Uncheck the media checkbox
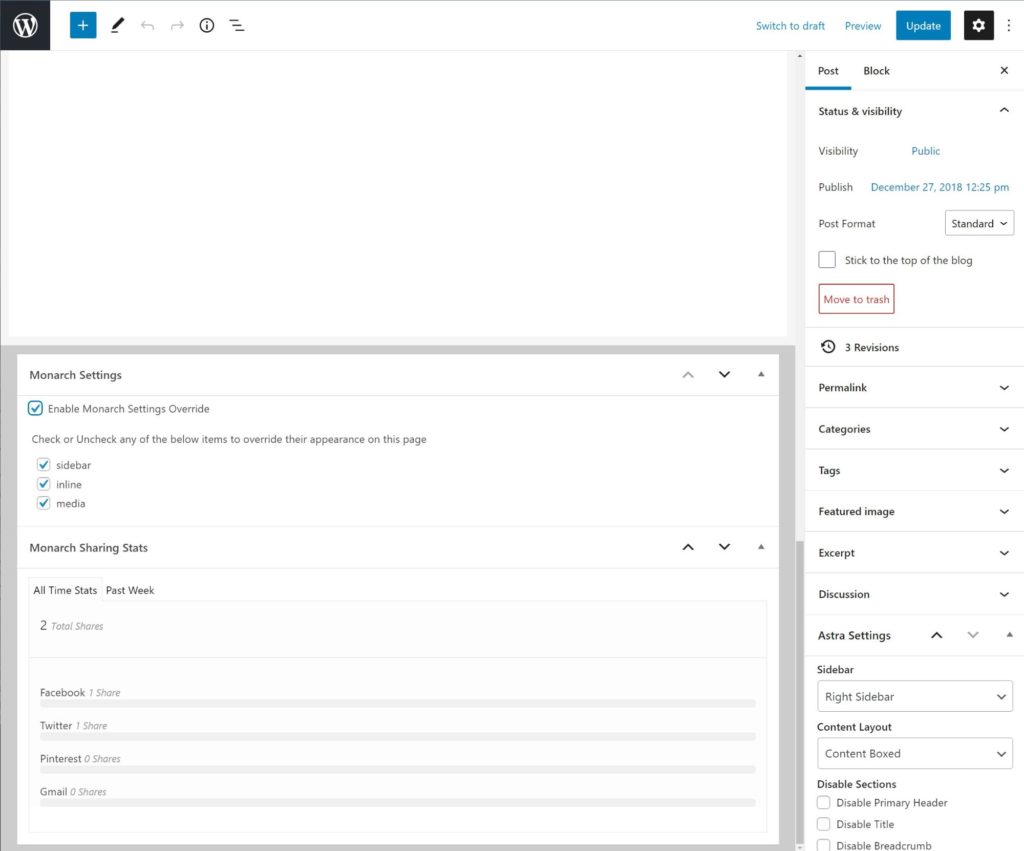Image resolution: width=1024 pixels, height=851 pixels. [x=43, y=503]
